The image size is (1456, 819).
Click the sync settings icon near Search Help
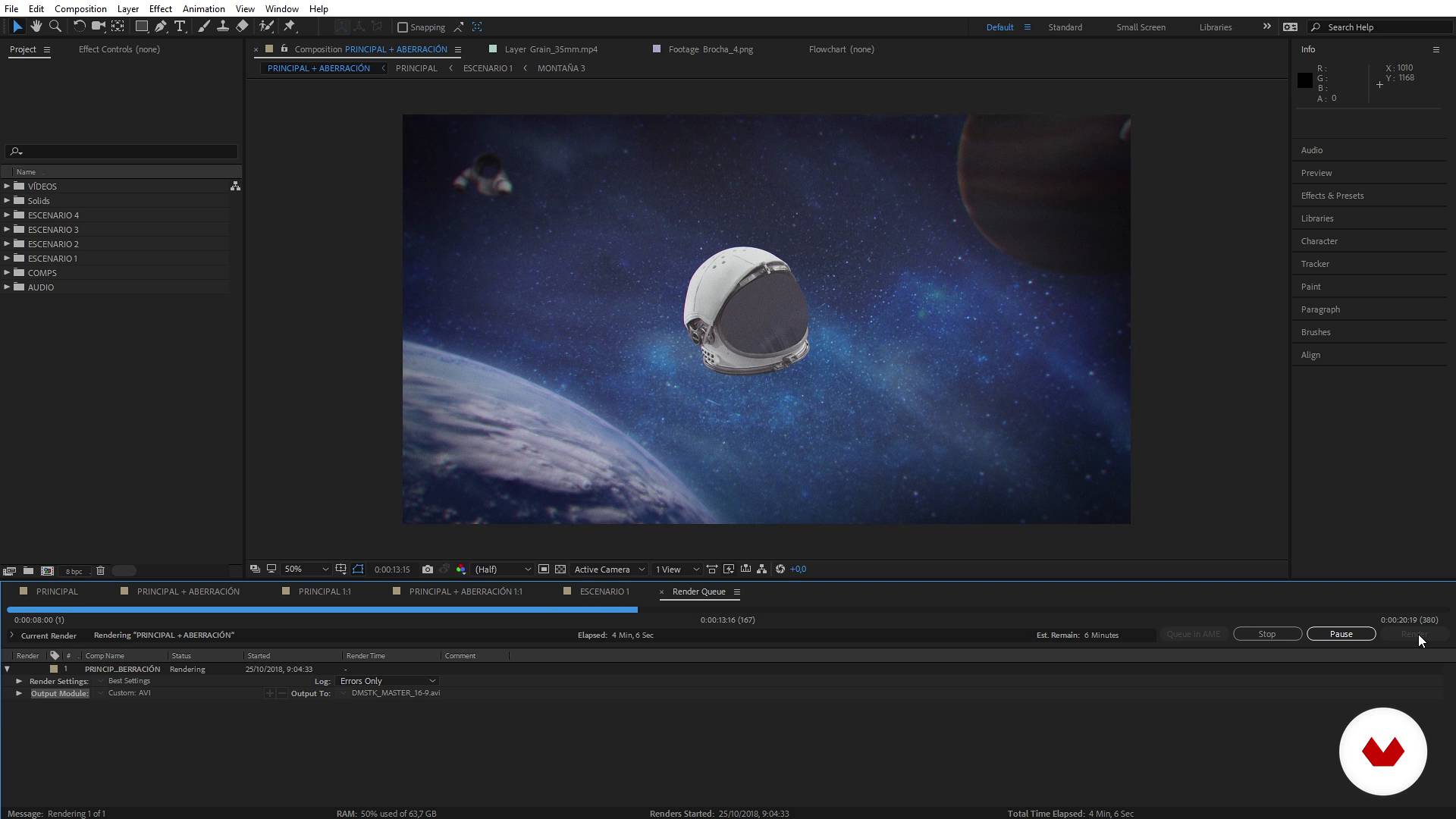pyautogui.click(x=1290, y=27)
